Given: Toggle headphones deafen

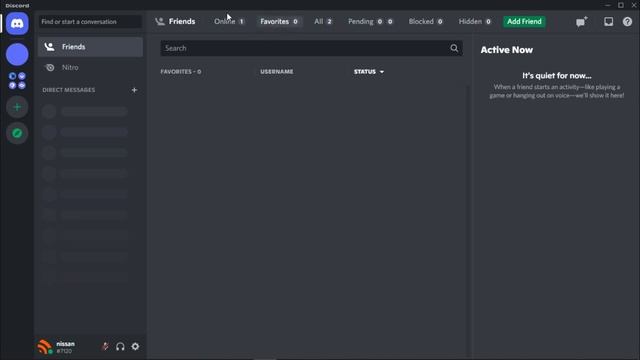Looking at the screenshot, I should click(120, 347).
